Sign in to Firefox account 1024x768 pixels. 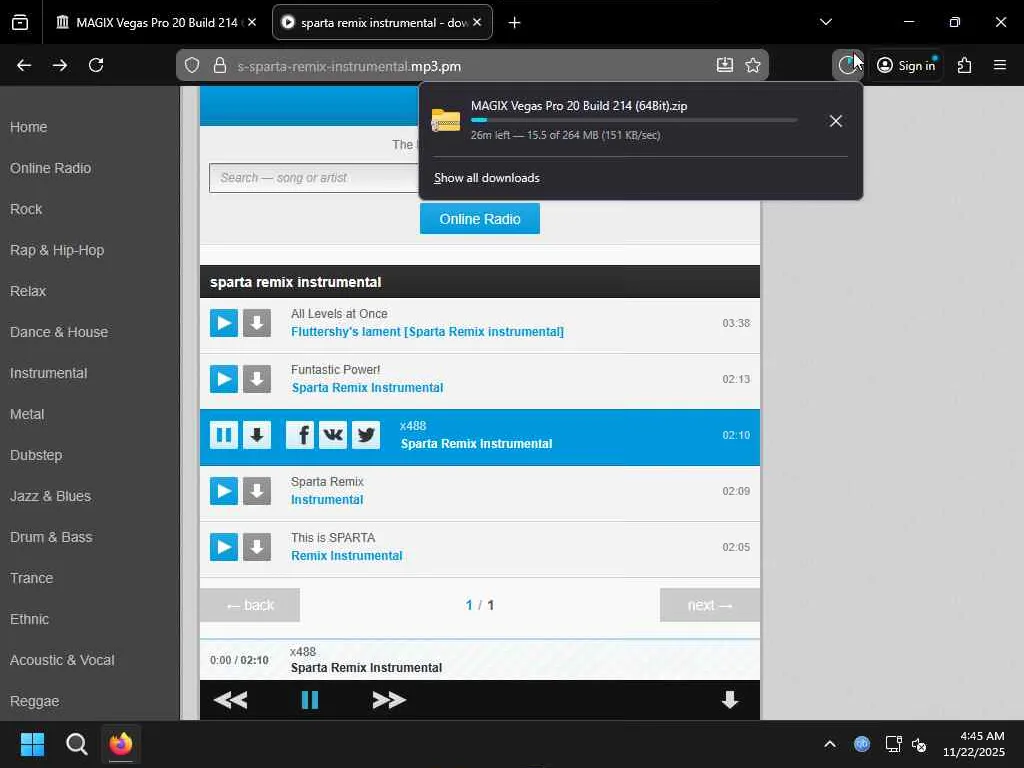906,65
